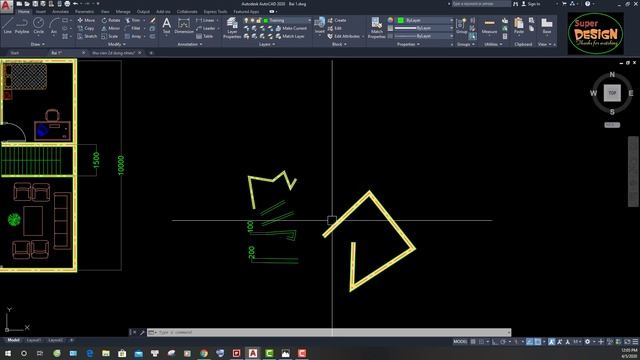Toggle object snap in status bar
640x360 pixels.
538,342
